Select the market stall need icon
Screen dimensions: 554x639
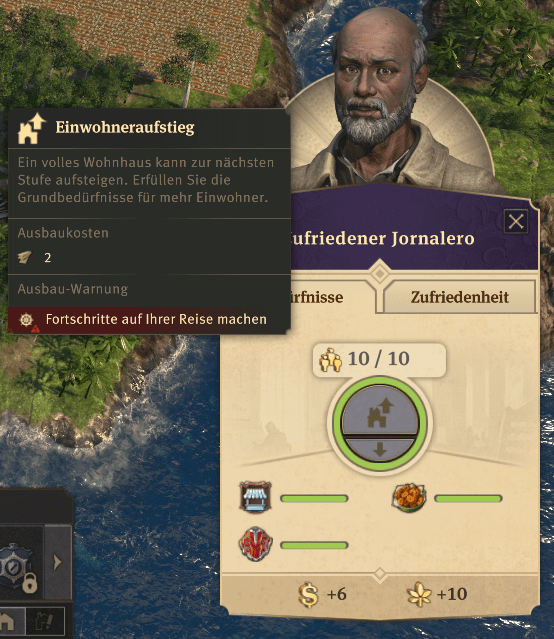[255, 497]
